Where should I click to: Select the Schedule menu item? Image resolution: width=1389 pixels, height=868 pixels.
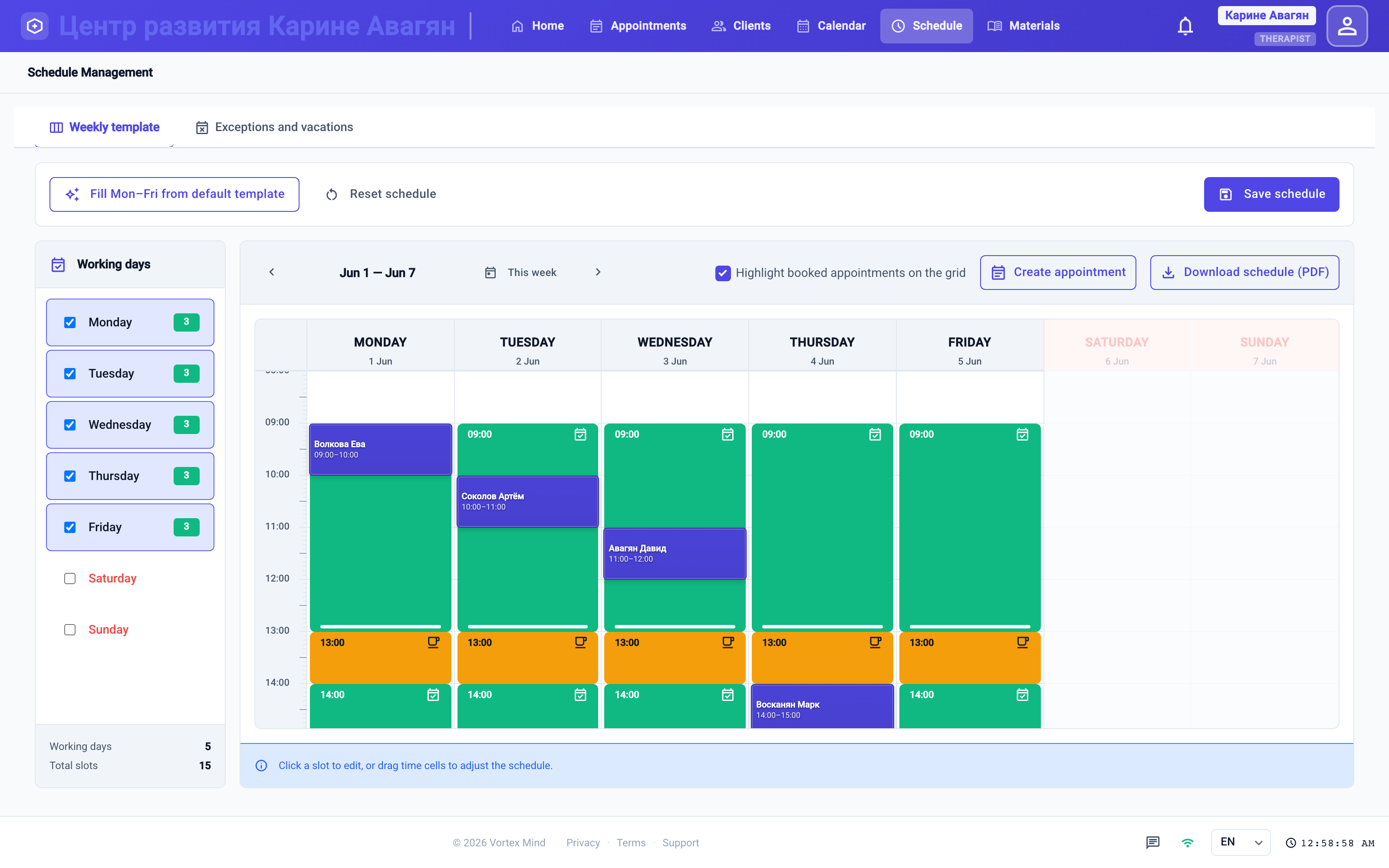pos(926,26)
